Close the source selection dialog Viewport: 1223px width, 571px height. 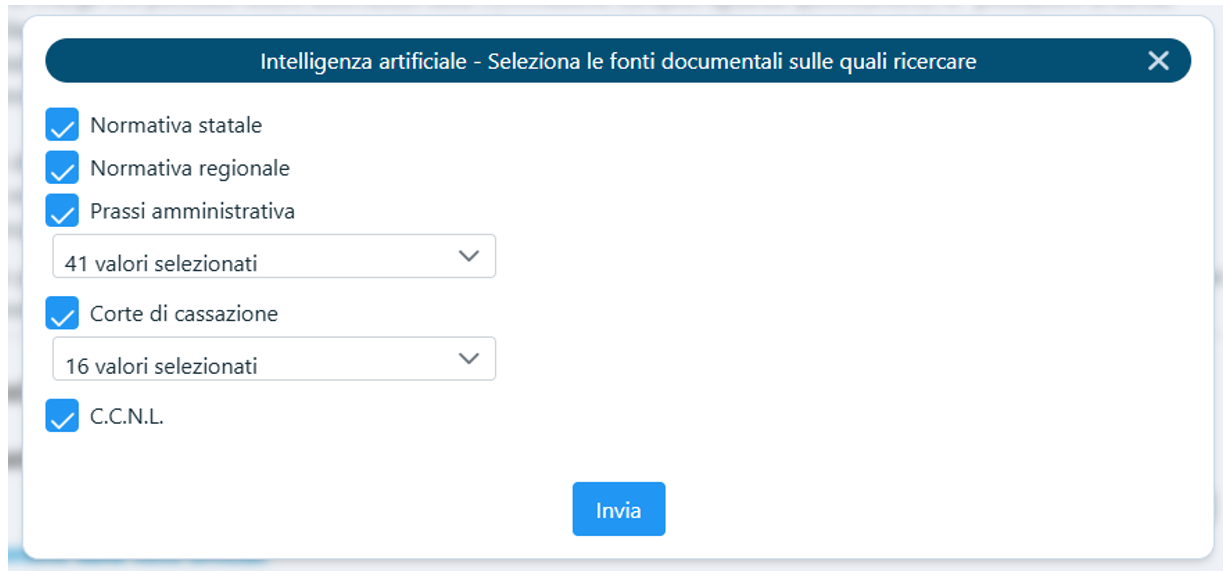(x=1158, y=61)
